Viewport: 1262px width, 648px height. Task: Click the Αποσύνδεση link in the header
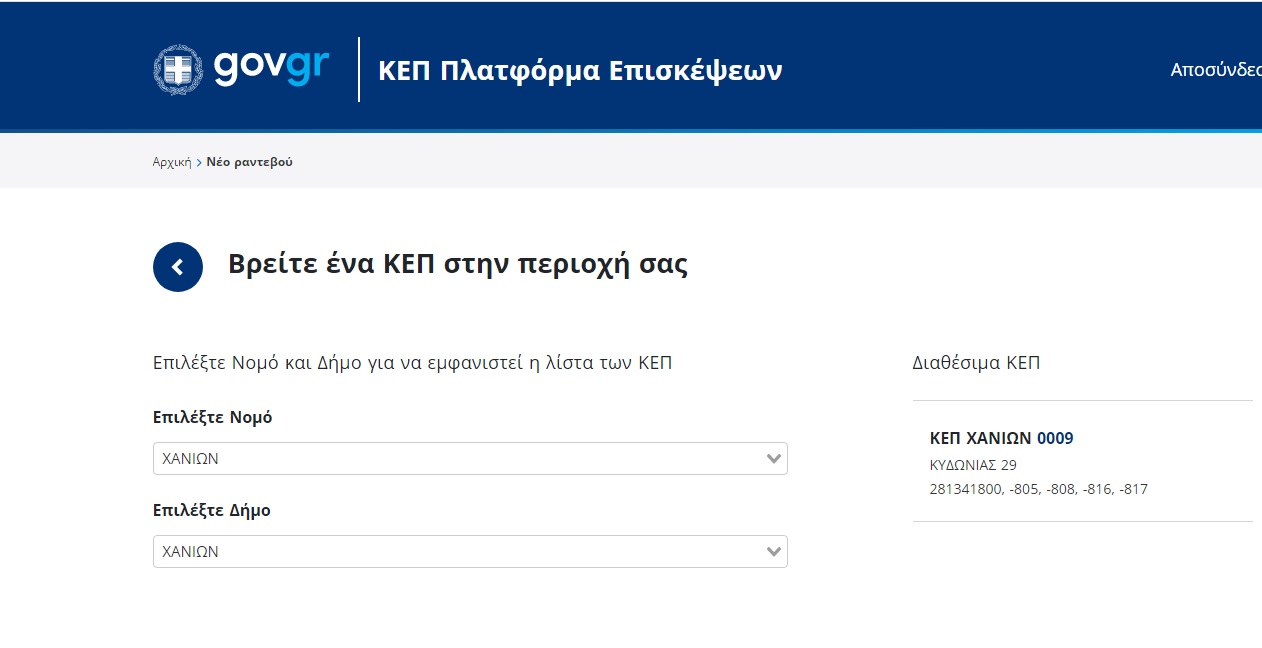pos(1216,70)
